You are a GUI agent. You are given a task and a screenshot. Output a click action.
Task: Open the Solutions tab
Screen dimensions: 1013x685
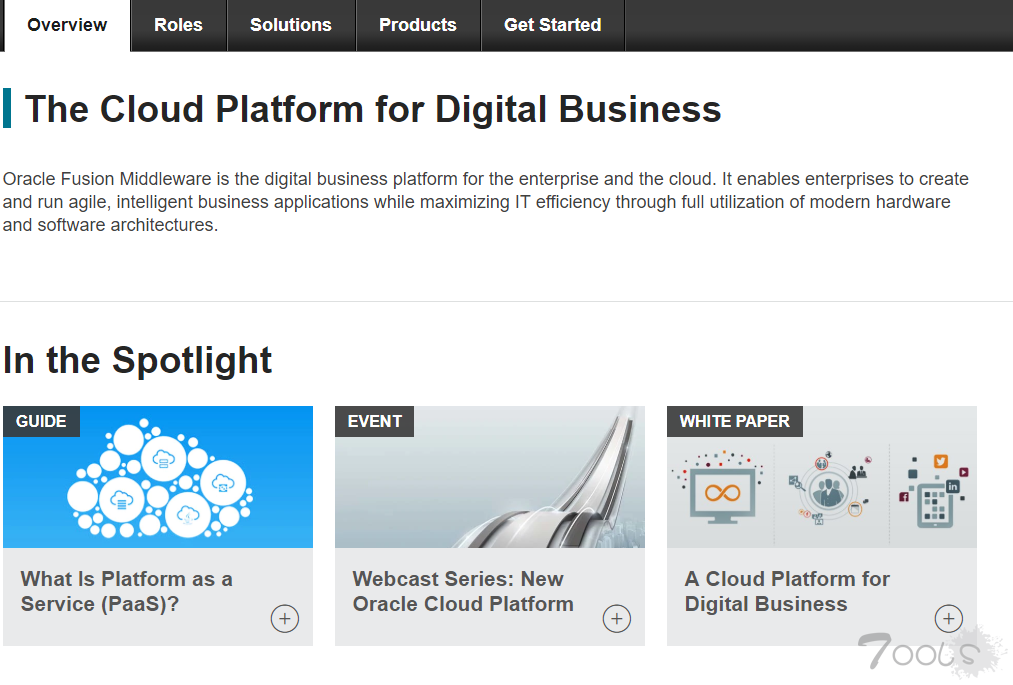[x=291, y=25]
